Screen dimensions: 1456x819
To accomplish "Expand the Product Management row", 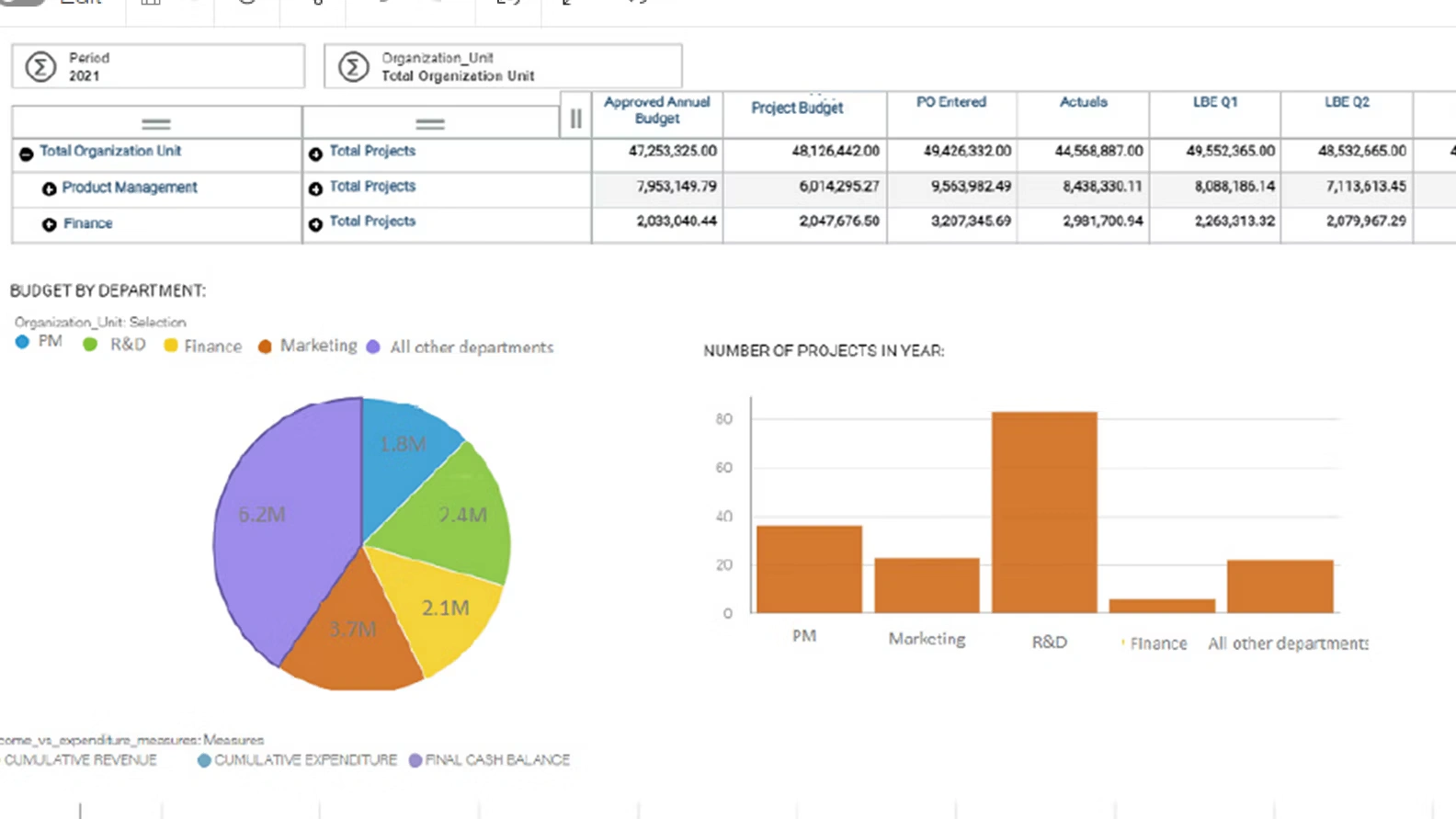I will (49, 188).
